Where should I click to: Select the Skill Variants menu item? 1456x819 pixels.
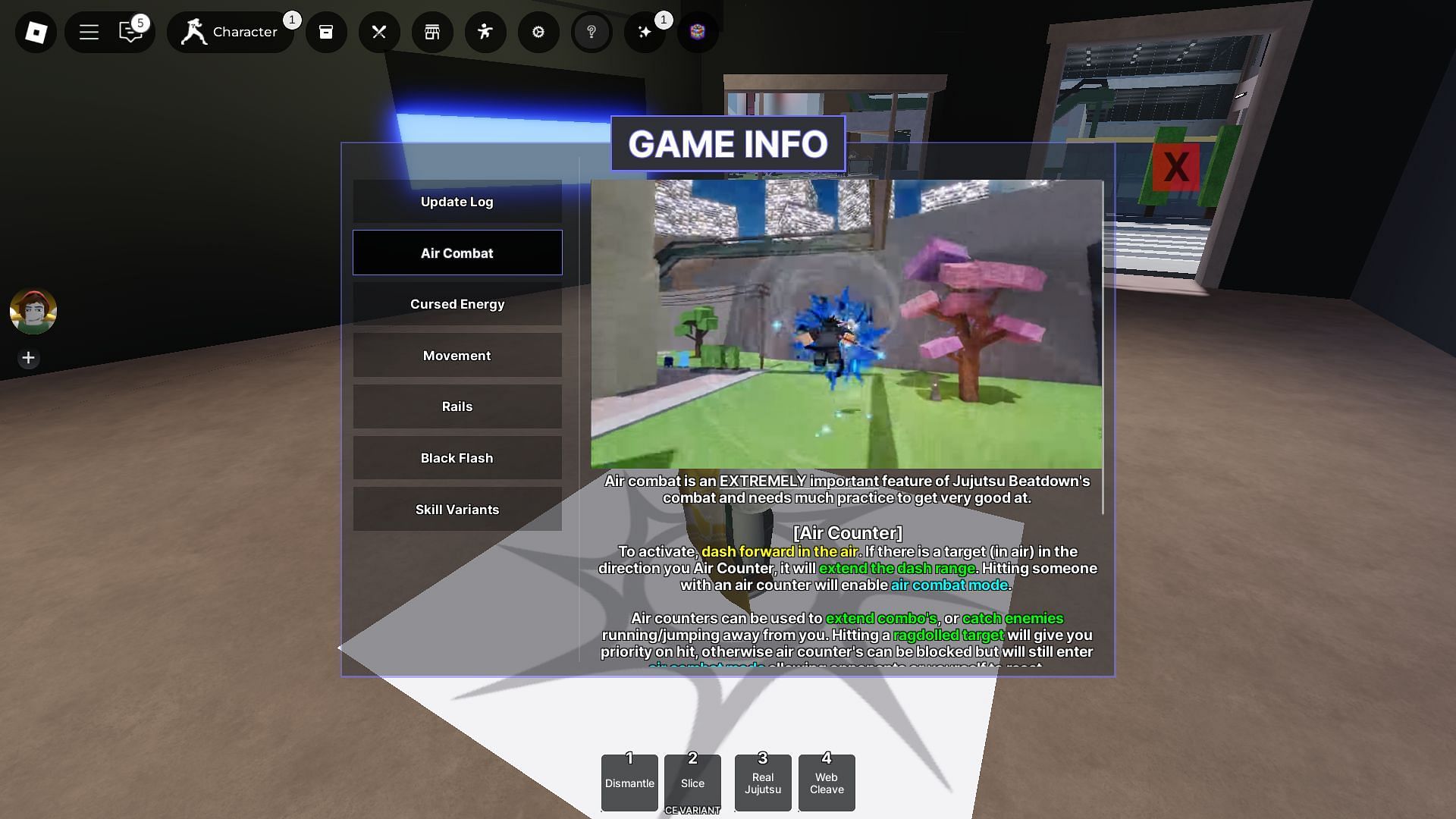[x=457, y=509]
